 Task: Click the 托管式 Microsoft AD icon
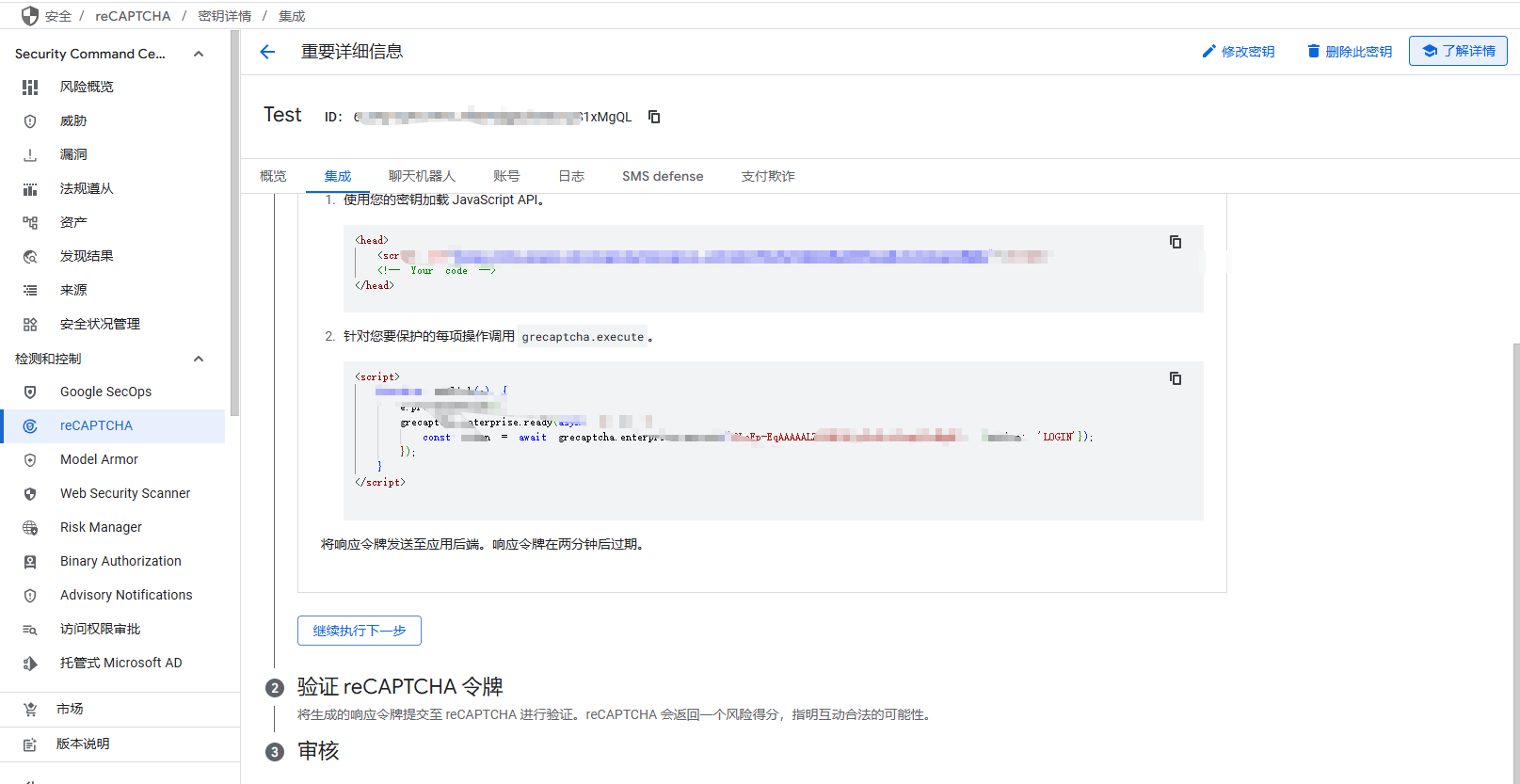click(x=30, y=663)
